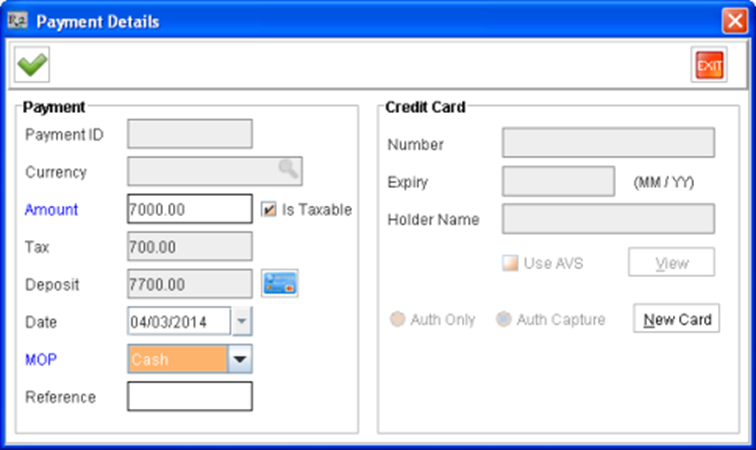The width and height of the screenshot is (756, 450).
Task: Click the View button
Action: point(671,262)
